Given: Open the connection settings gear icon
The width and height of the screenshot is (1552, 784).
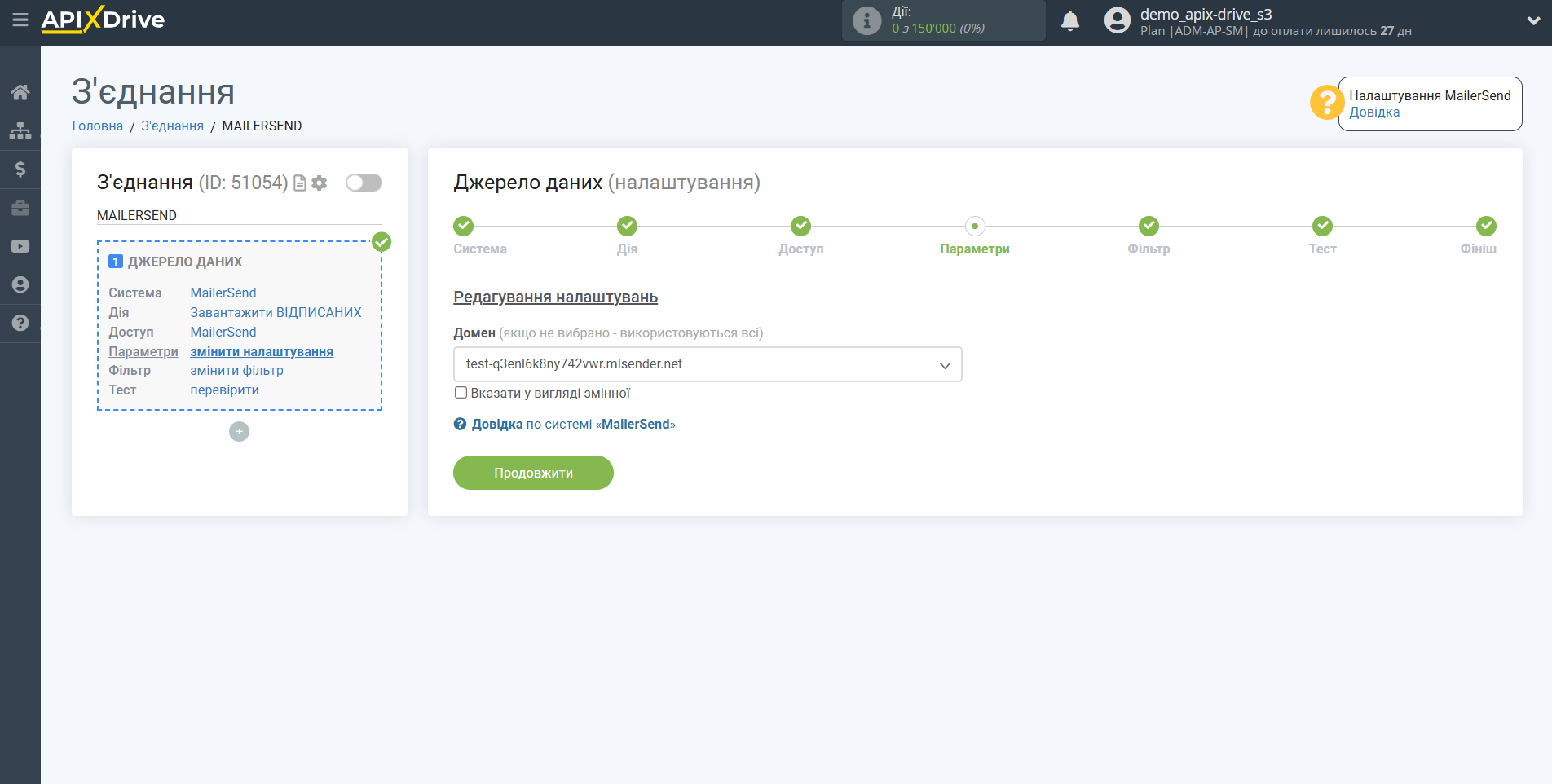Looking at the screenshot, I should [x=320, y=183].
